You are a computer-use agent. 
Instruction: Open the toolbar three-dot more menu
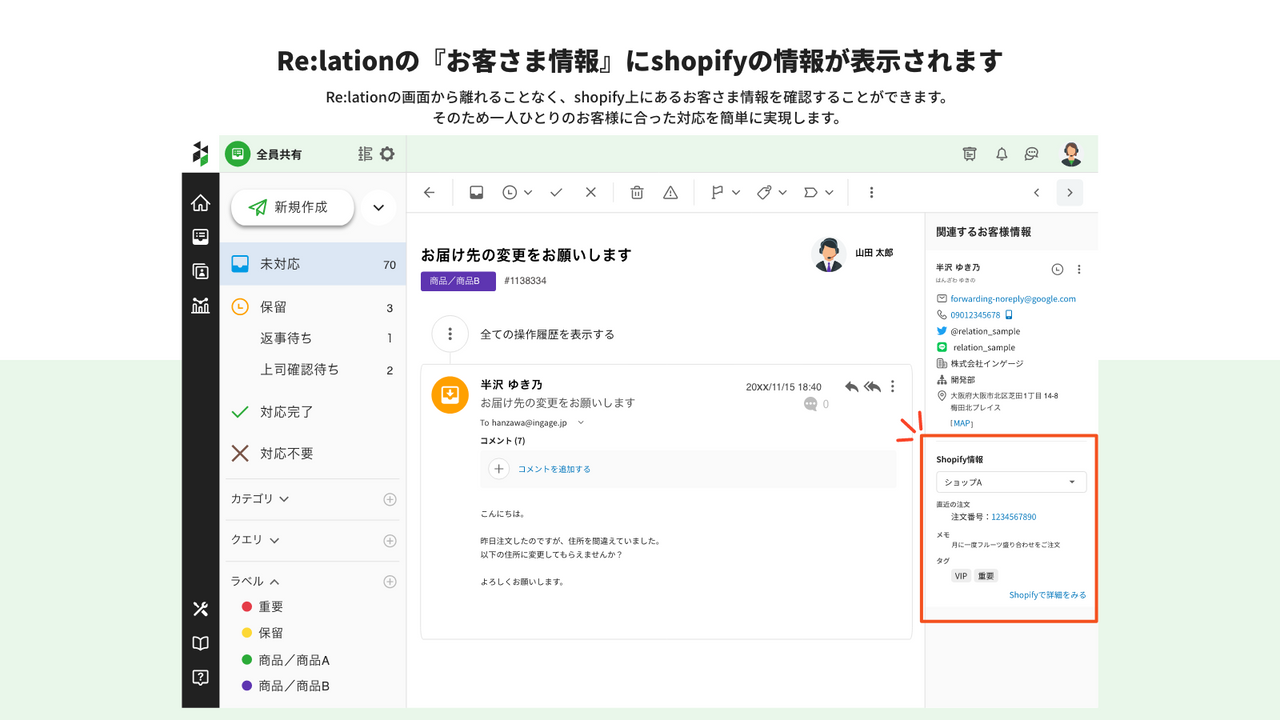pos(871,192)
